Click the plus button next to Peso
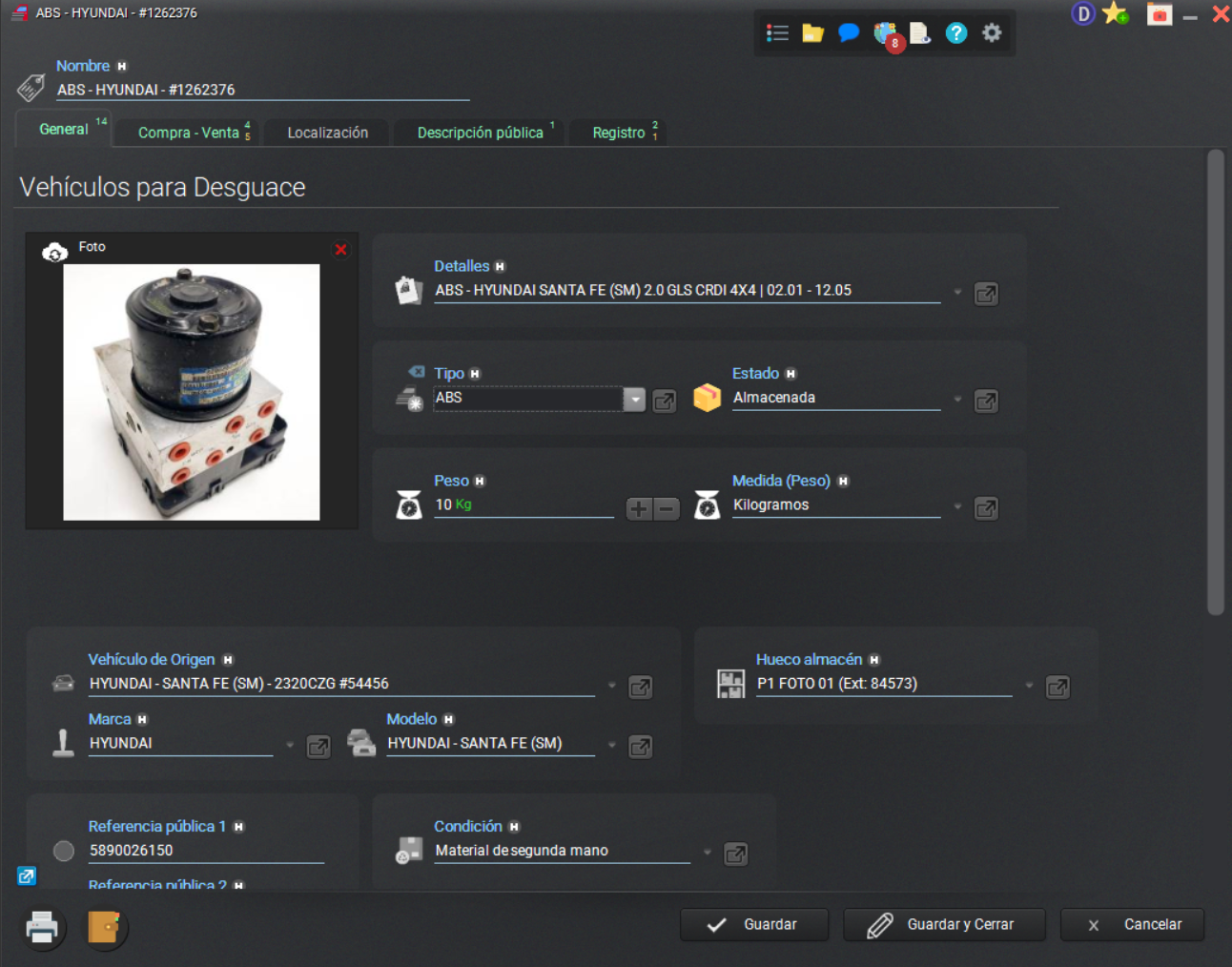Screen dimensions: 1232x967 (639, 509)
